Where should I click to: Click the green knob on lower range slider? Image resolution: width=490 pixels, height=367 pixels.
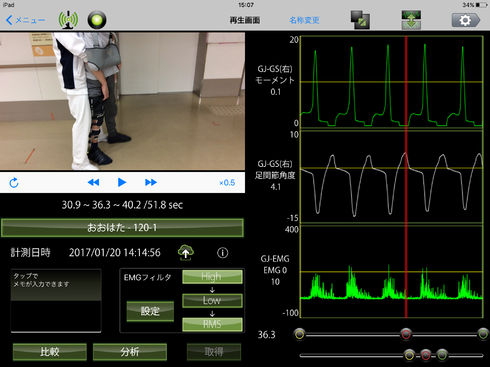442,355
